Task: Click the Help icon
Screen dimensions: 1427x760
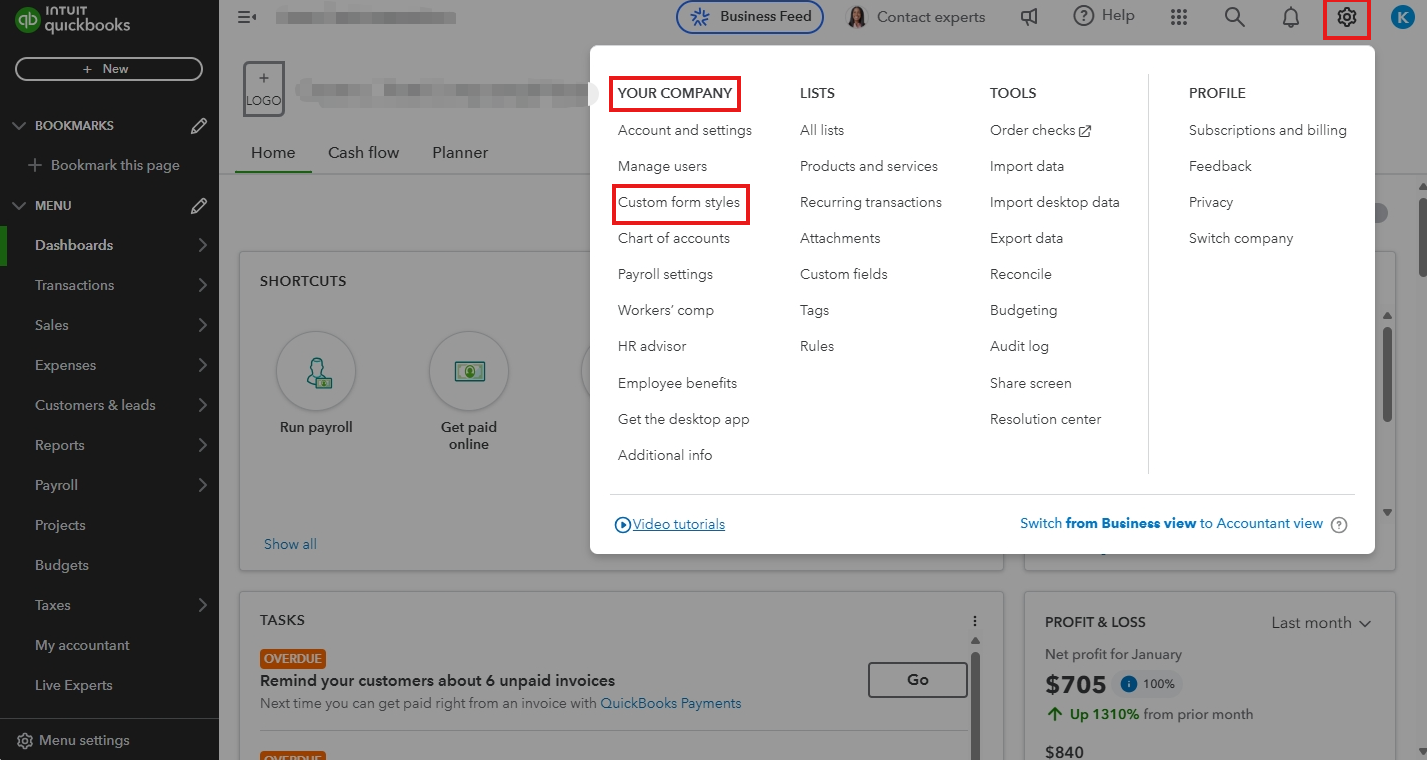Action: click(x=1103, y=15)
